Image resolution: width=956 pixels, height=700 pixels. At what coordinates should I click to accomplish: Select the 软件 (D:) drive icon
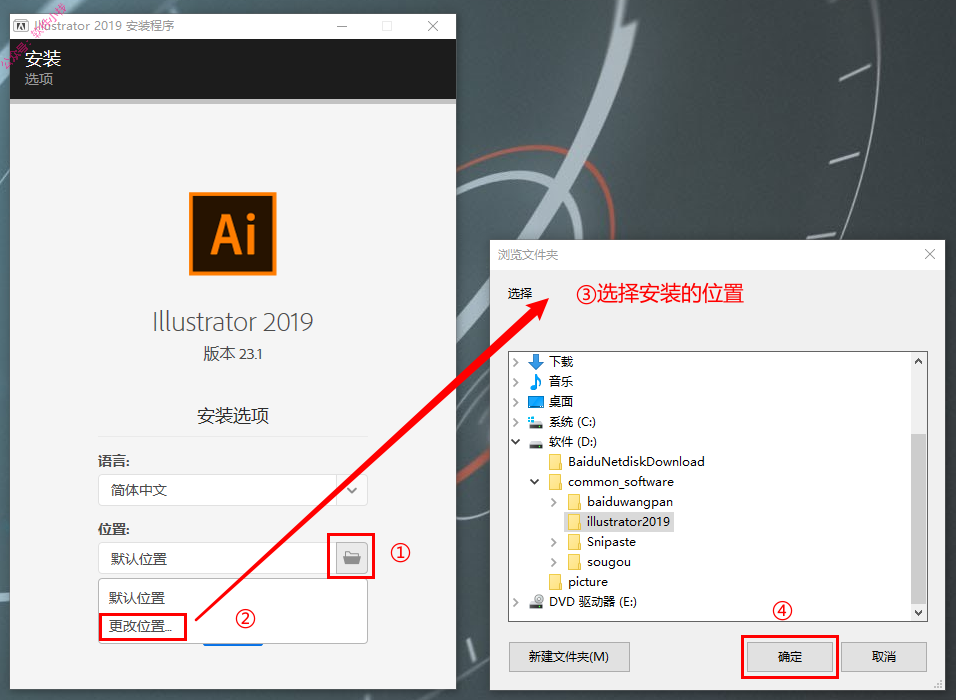tap(536, 443)
